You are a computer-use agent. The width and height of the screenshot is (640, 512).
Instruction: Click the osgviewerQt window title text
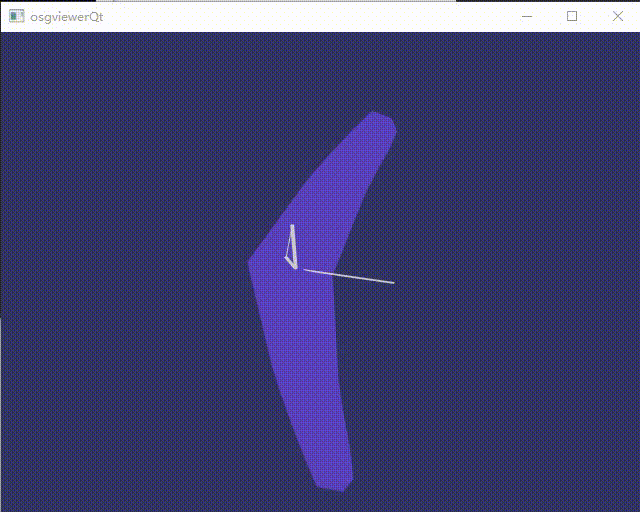tap(65, 17)
